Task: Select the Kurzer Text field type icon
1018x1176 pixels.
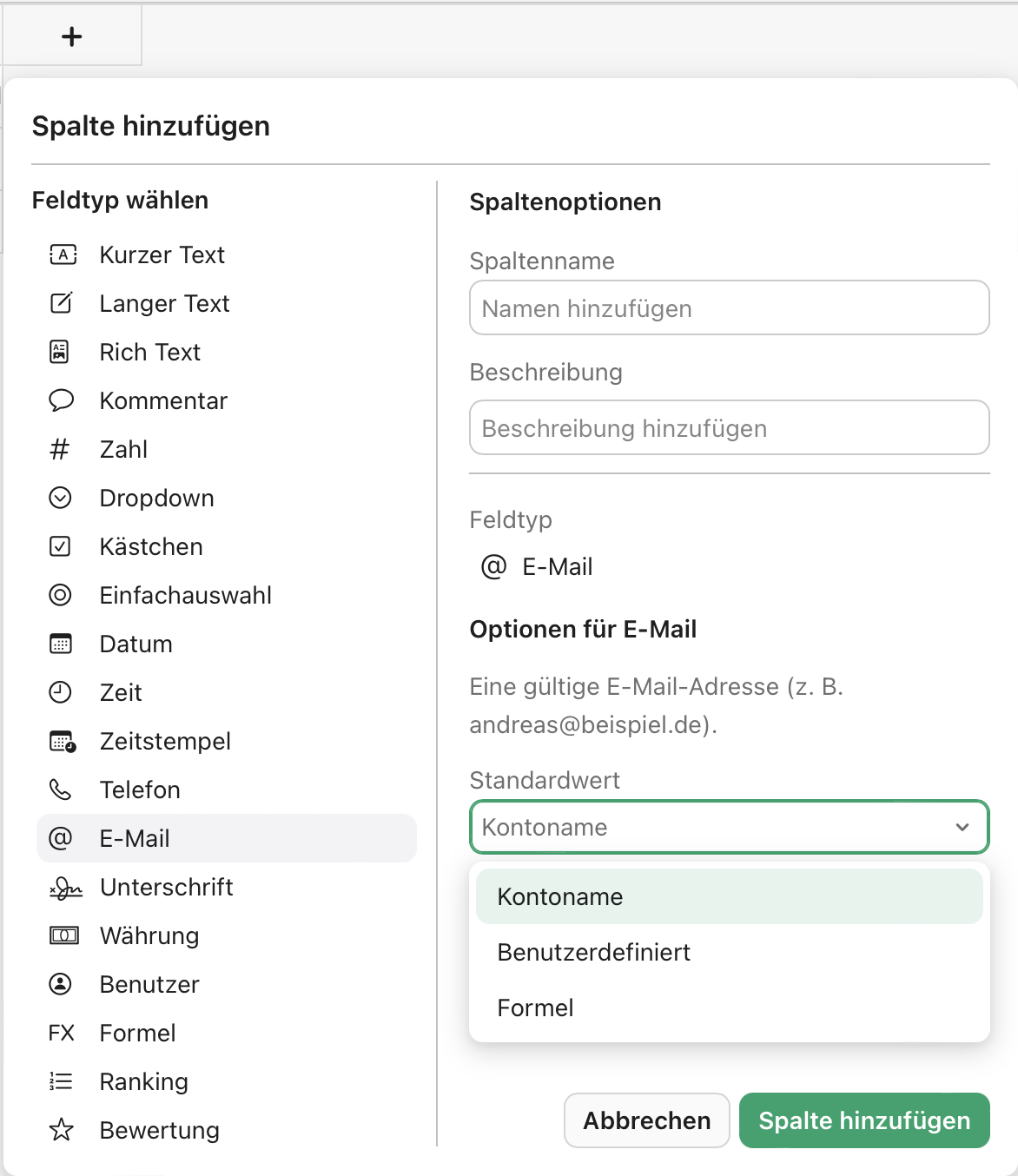Action: click(61, 254)
